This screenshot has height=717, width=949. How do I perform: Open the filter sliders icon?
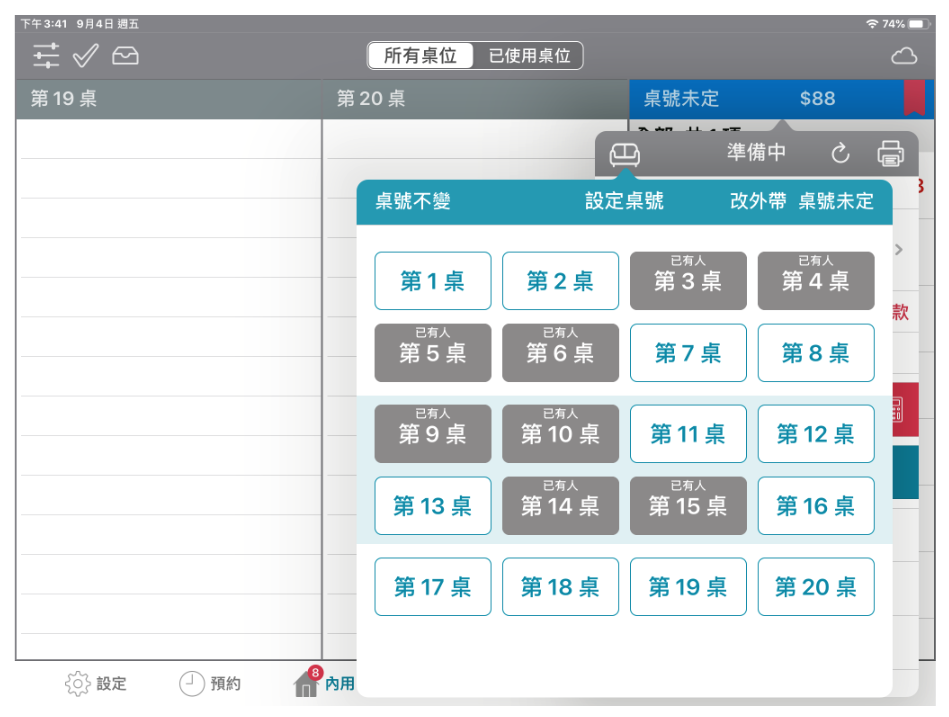(46, 56)
